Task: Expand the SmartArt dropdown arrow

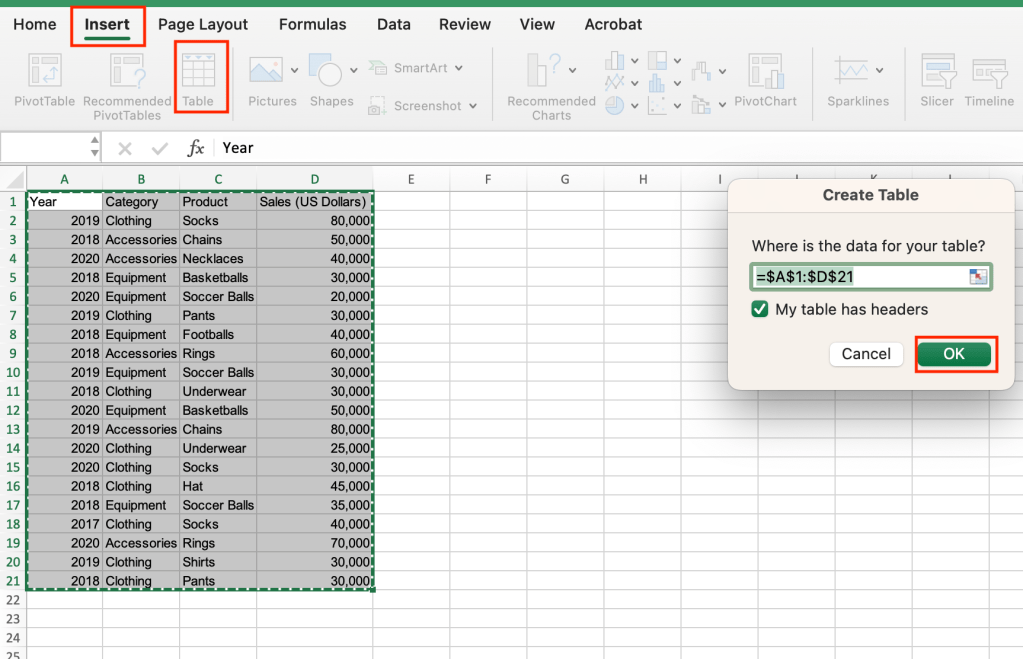Action: pyautogui.click(x=459, y=68)
